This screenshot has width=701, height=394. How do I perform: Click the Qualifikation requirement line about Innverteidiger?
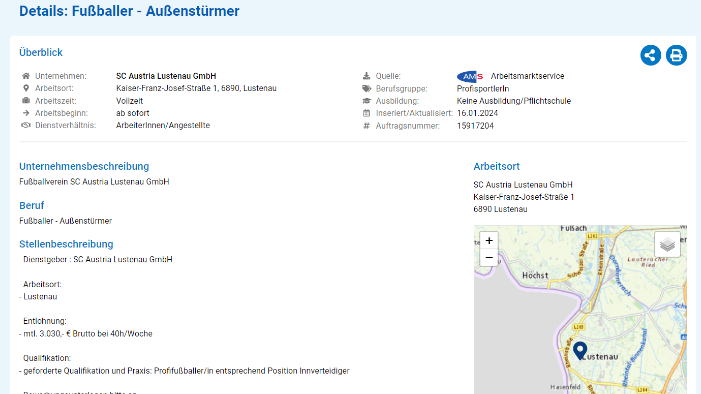184,371
